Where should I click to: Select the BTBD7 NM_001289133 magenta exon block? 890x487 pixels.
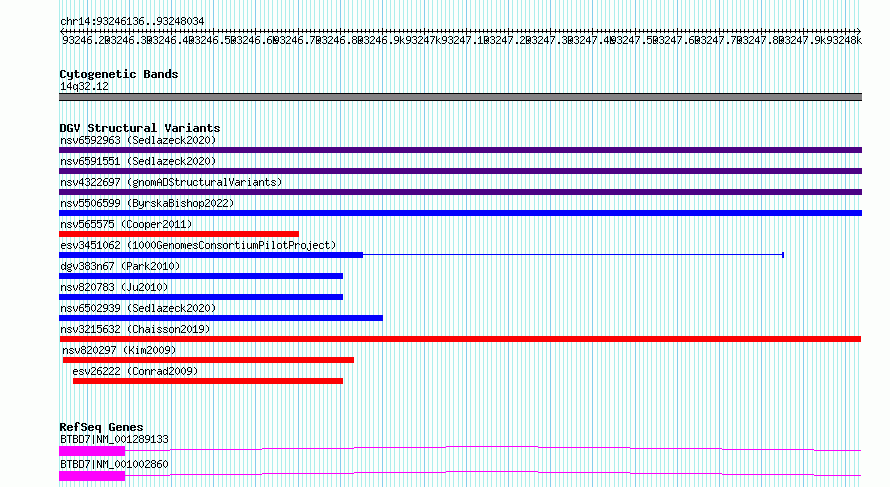tap(92, 451)
